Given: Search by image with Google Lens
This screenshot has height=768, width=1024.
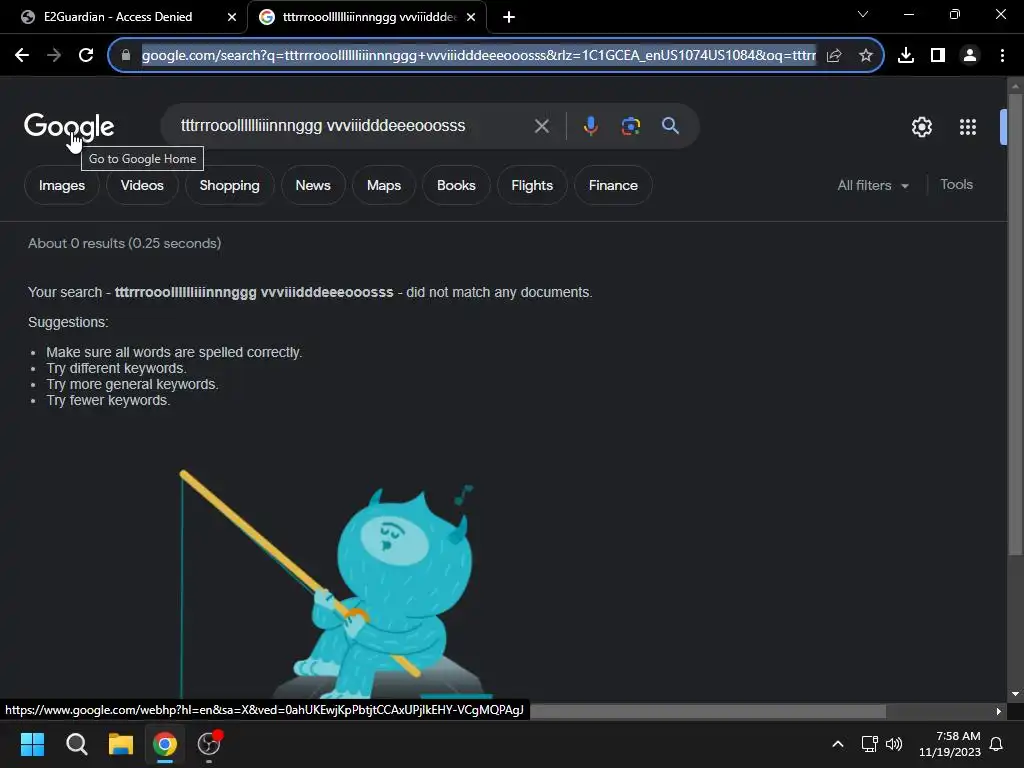Looking at the screenshot, I should (630, 126).
